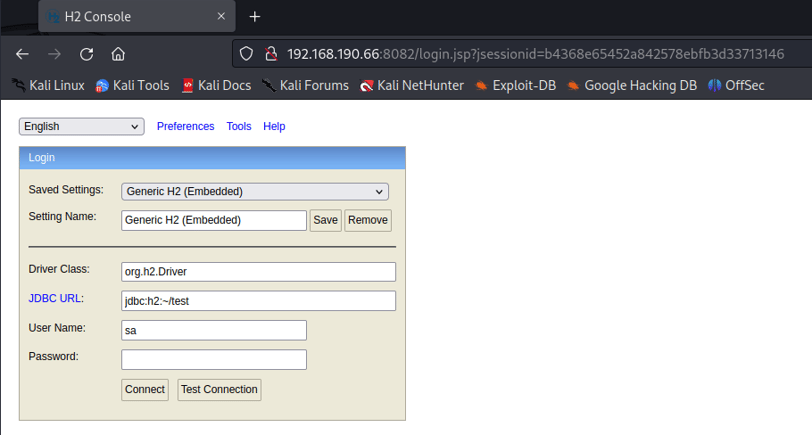This screenshot has height=435, width=812.
Task: Open the Kali NetHunter bookmark
Action: point(412,85)
